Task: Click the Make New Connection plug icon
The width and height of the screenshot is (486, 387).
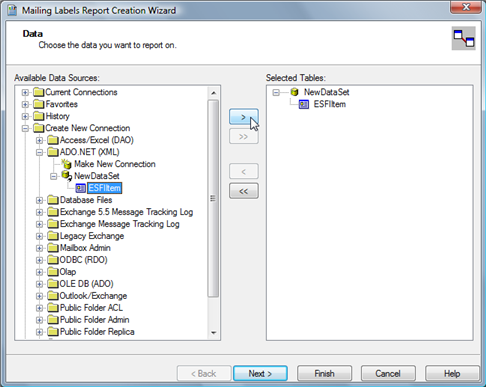Action: 66,164
